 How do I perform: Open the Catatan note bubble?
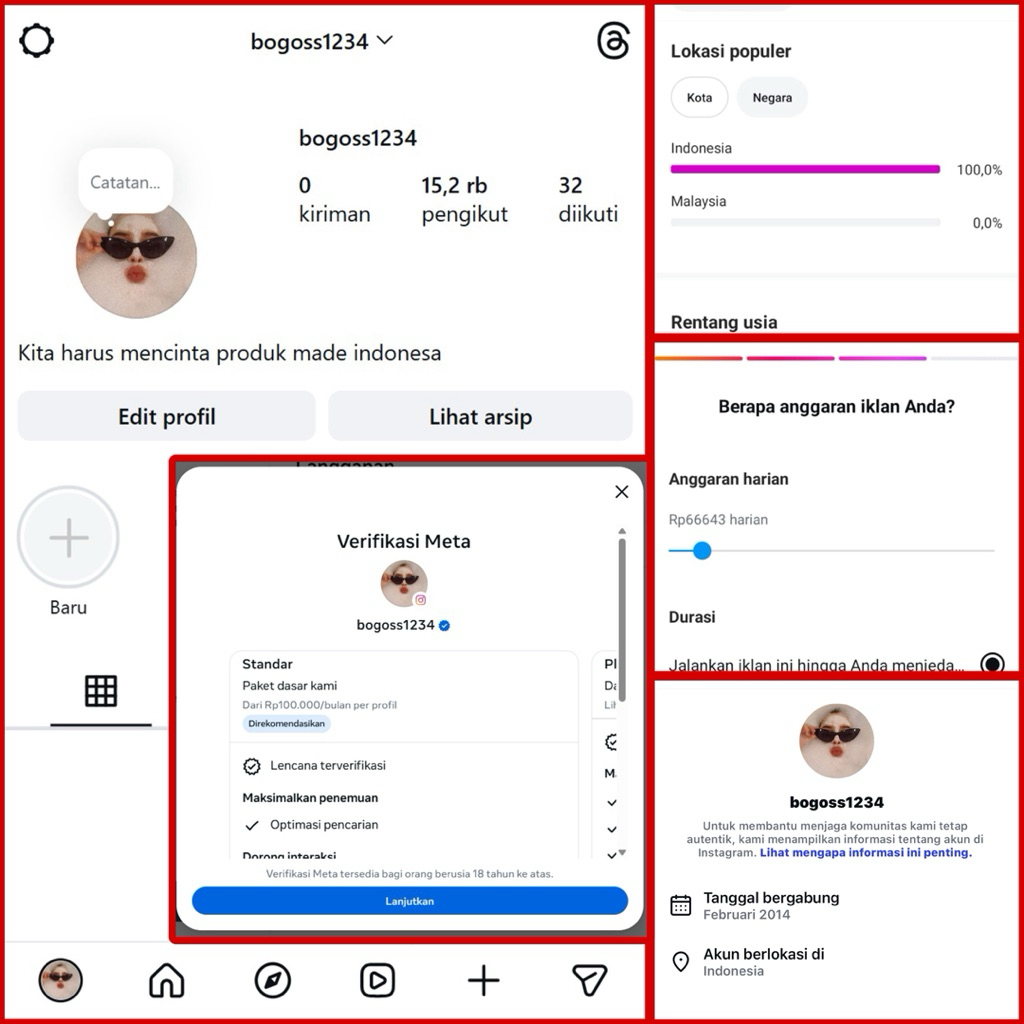(125, 182)
